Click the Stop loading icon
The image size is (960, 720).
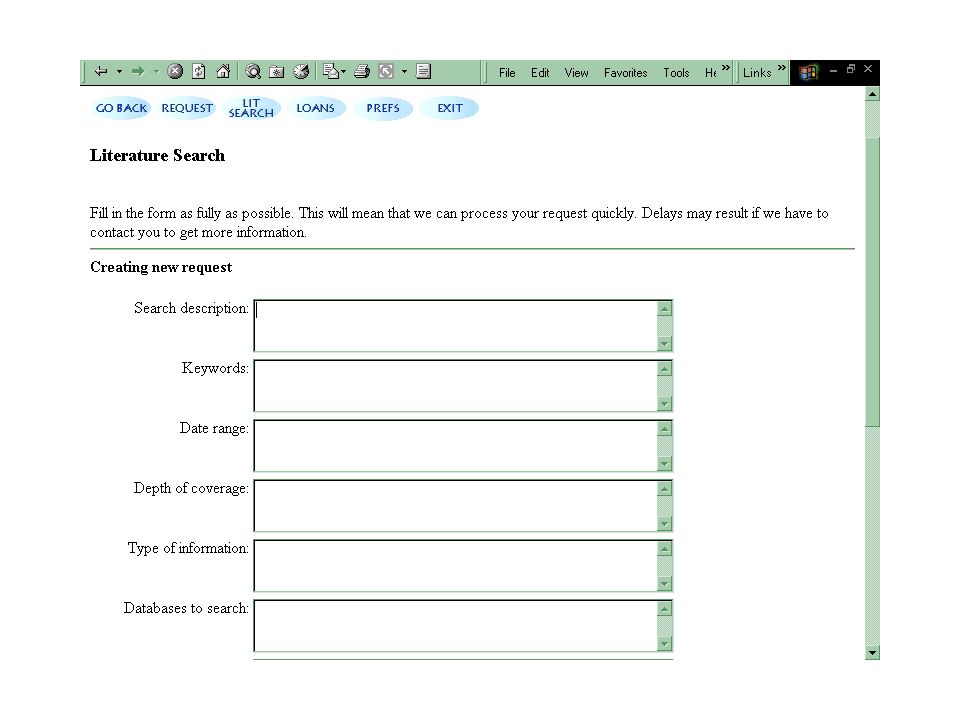click(x=175, y=72)
